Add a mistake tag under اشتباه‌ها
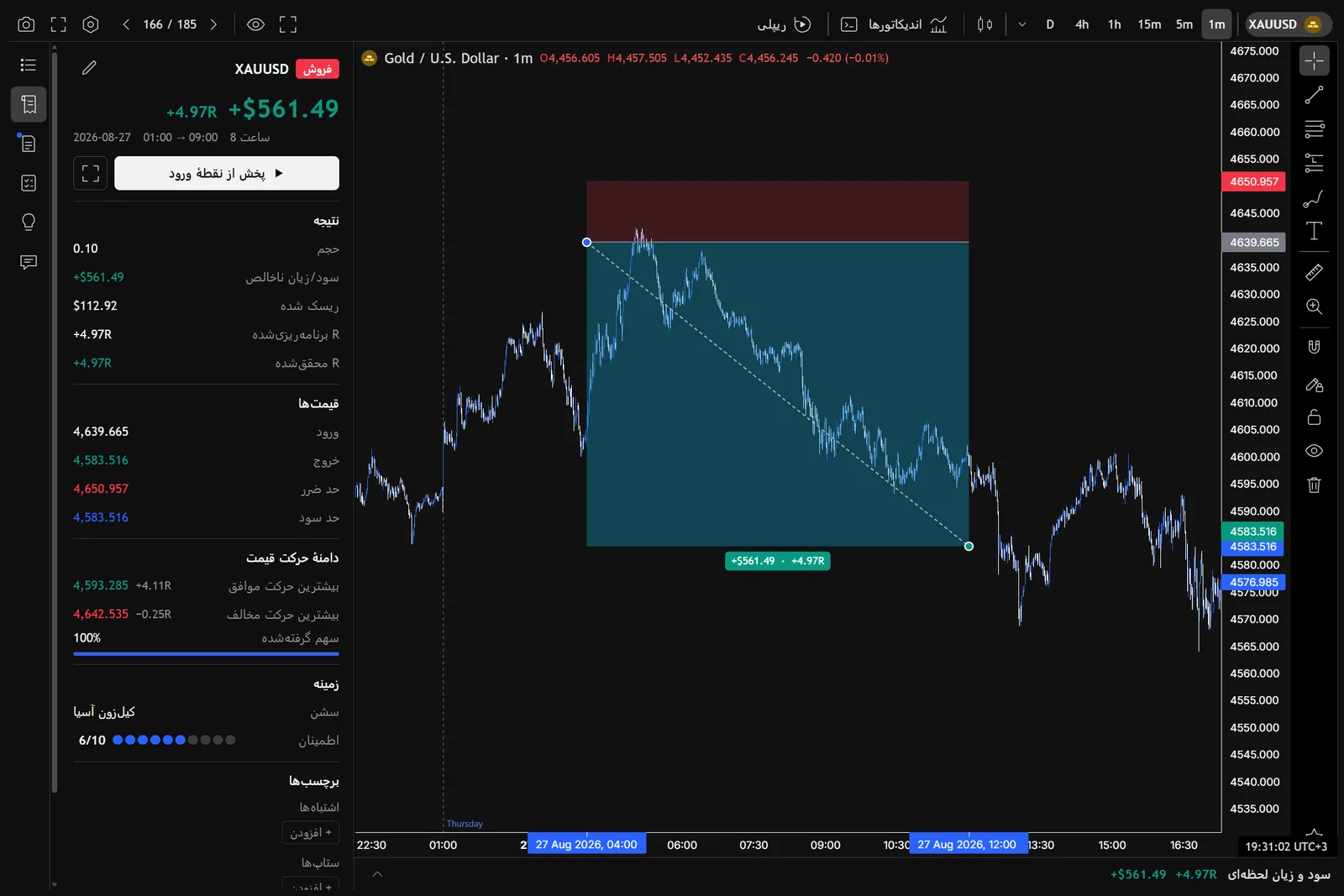This screenshot has height=896, width=1344. [310, 832]
